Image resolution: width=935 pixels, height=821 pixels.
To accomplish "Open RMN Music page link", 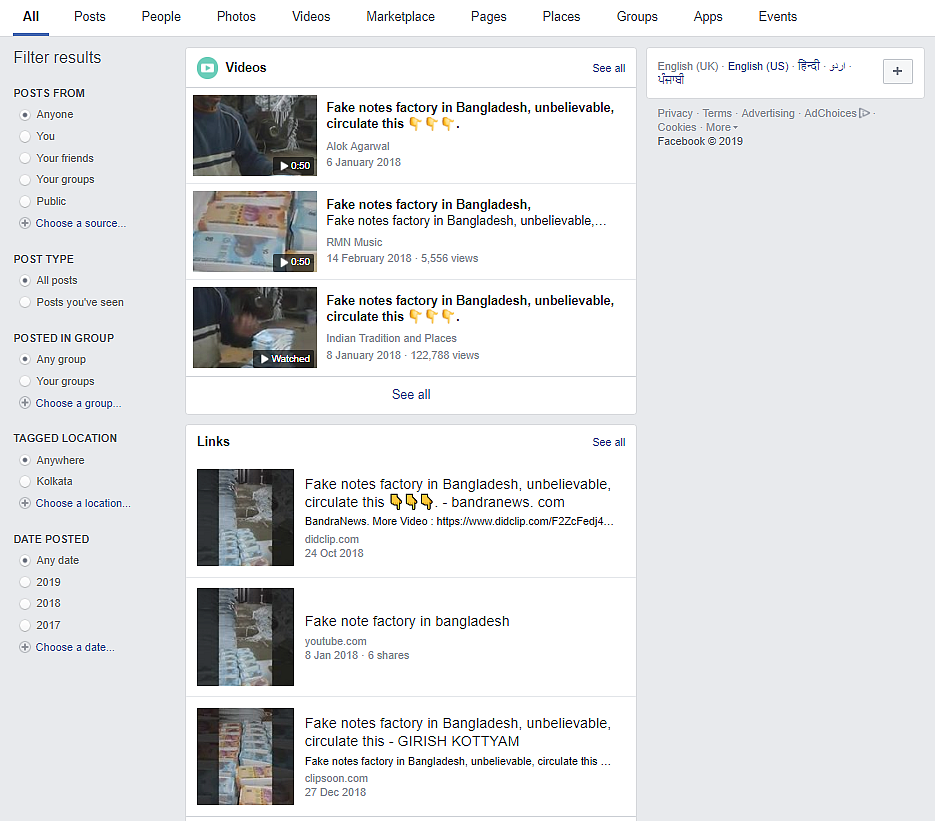I will (x=354, y=242).
